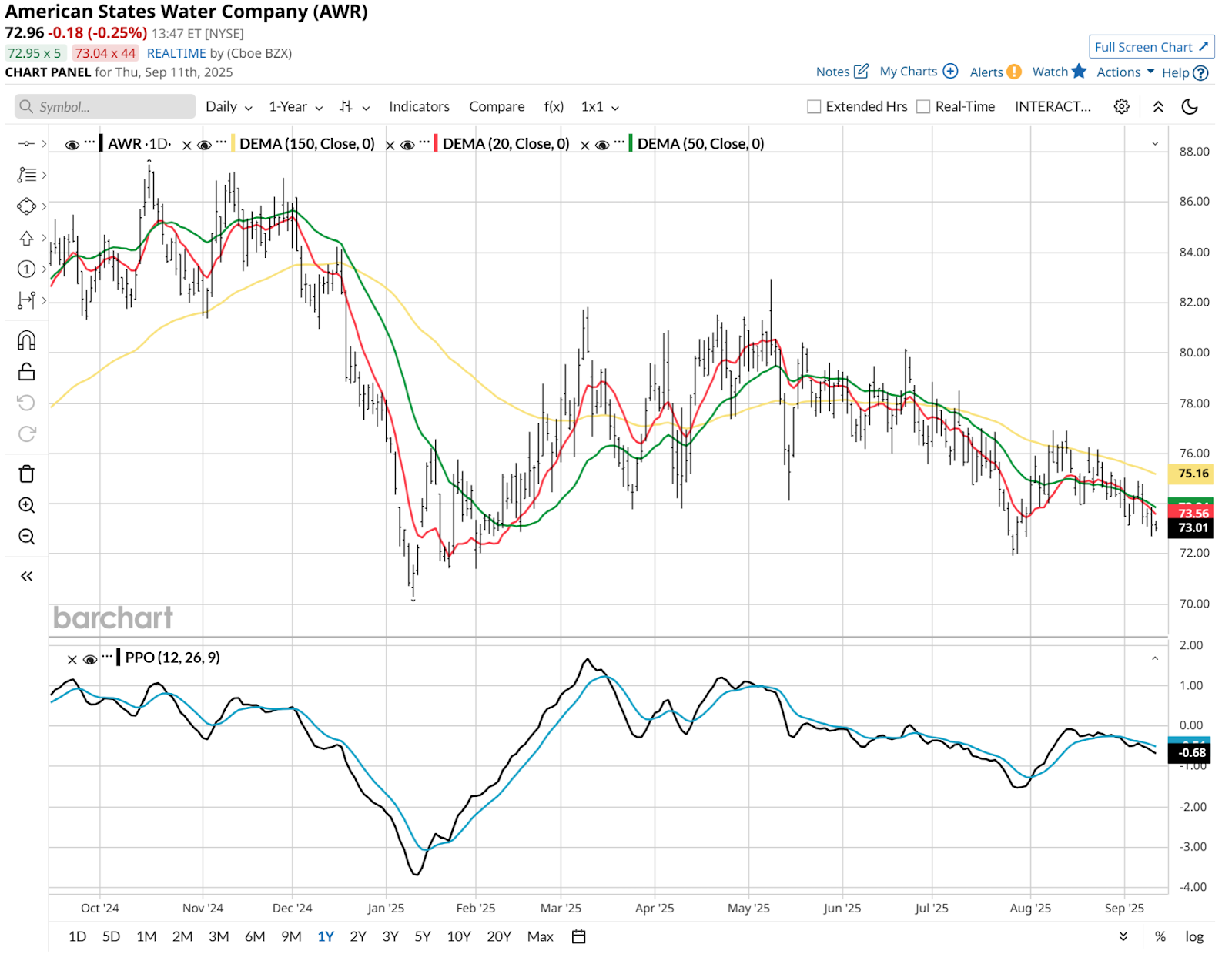Switch to dark mode moon icon
The width and height of the screenshot is (1232, 954).
(1190, 106)
